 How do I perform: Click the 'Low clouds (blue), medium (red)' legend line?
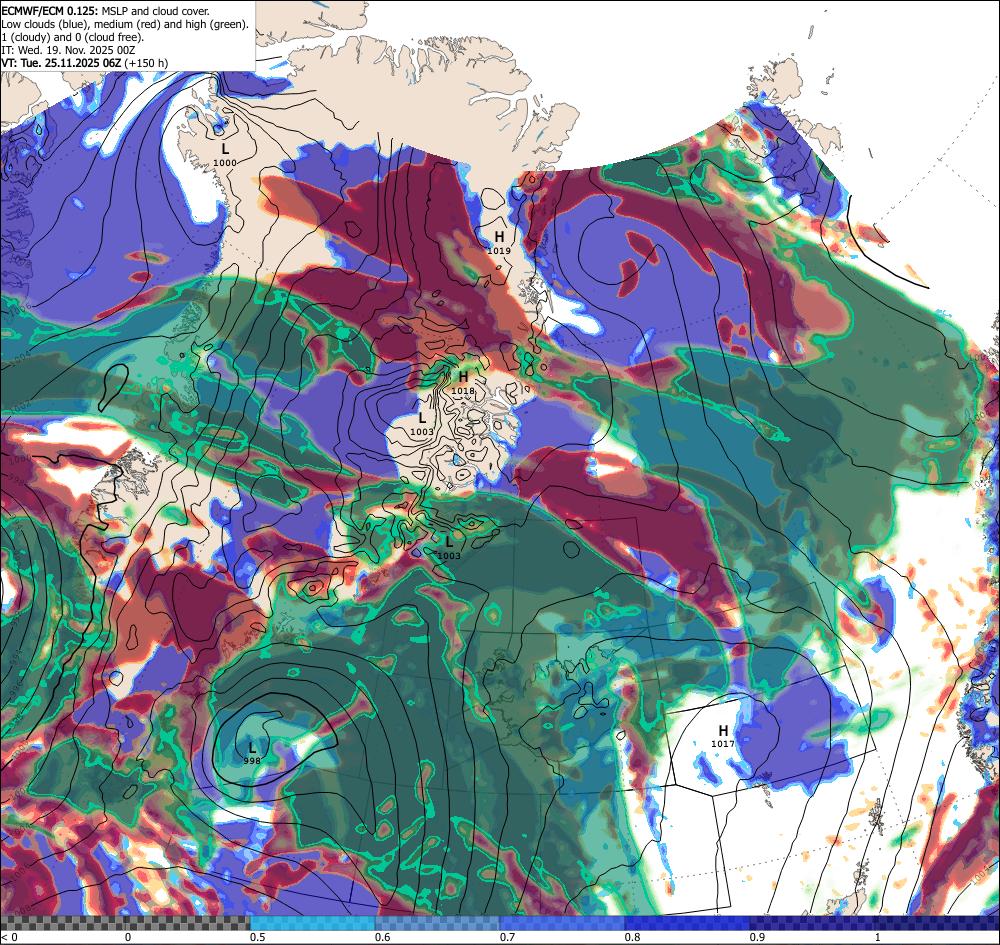tap(125, 24)
